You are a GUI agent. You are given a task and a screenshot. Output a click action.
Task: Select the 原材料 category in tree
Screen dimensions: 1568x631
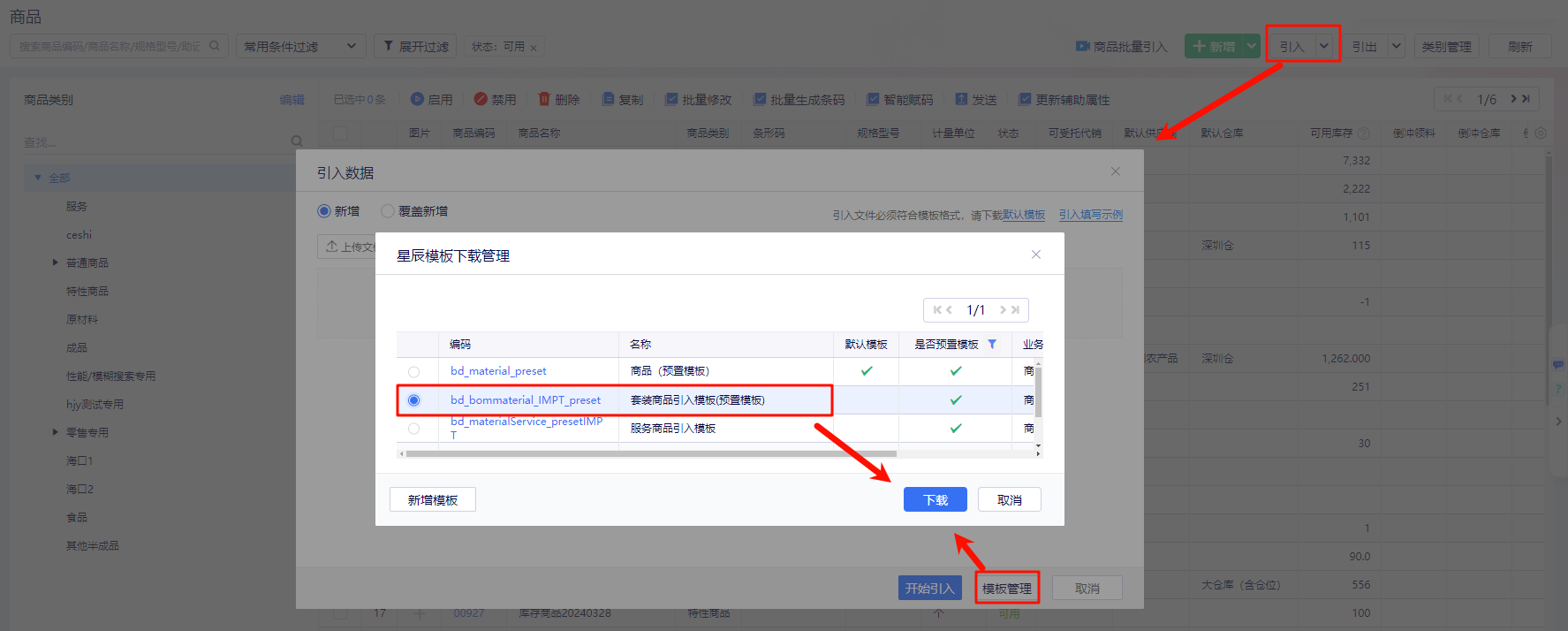point(82,319)
